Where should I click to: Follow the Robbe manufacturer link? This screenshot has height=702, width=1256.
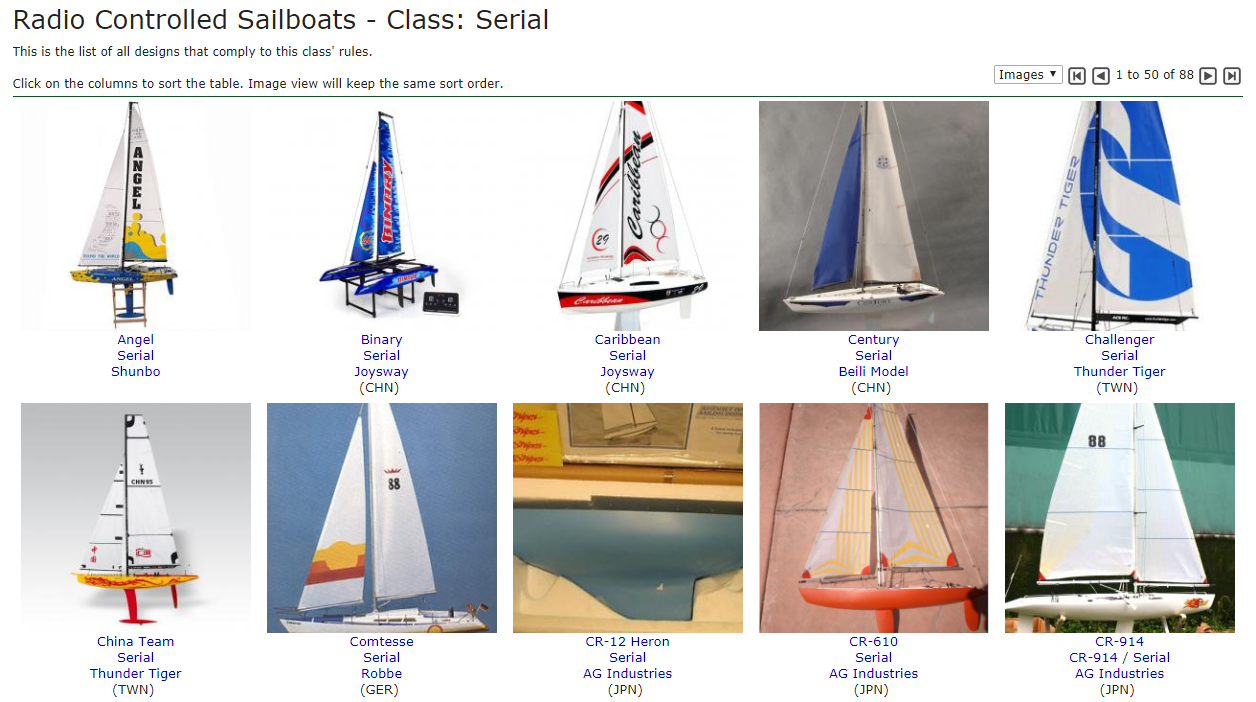tap(382, 674)
